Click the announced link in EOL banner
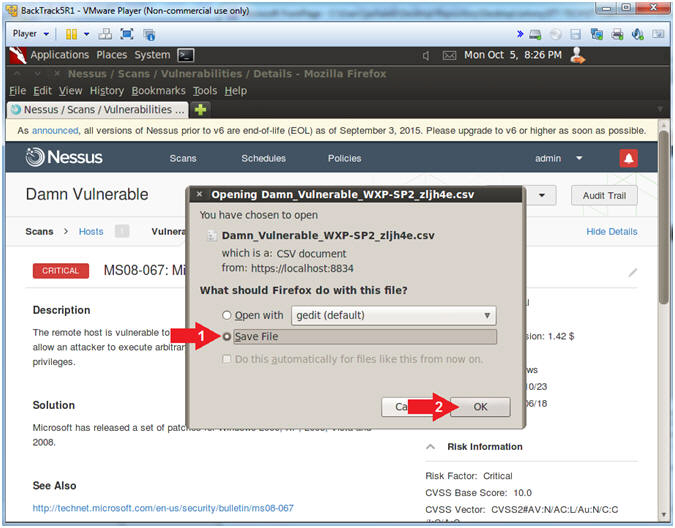675x528 pixels. click(x=55, y=130)
